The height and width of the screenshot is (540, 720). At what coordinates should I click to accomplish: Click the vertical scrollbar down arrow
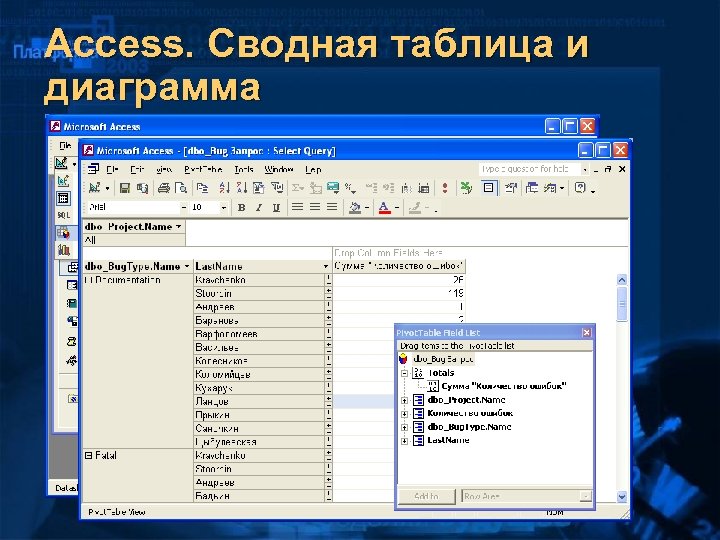(622, 496)
